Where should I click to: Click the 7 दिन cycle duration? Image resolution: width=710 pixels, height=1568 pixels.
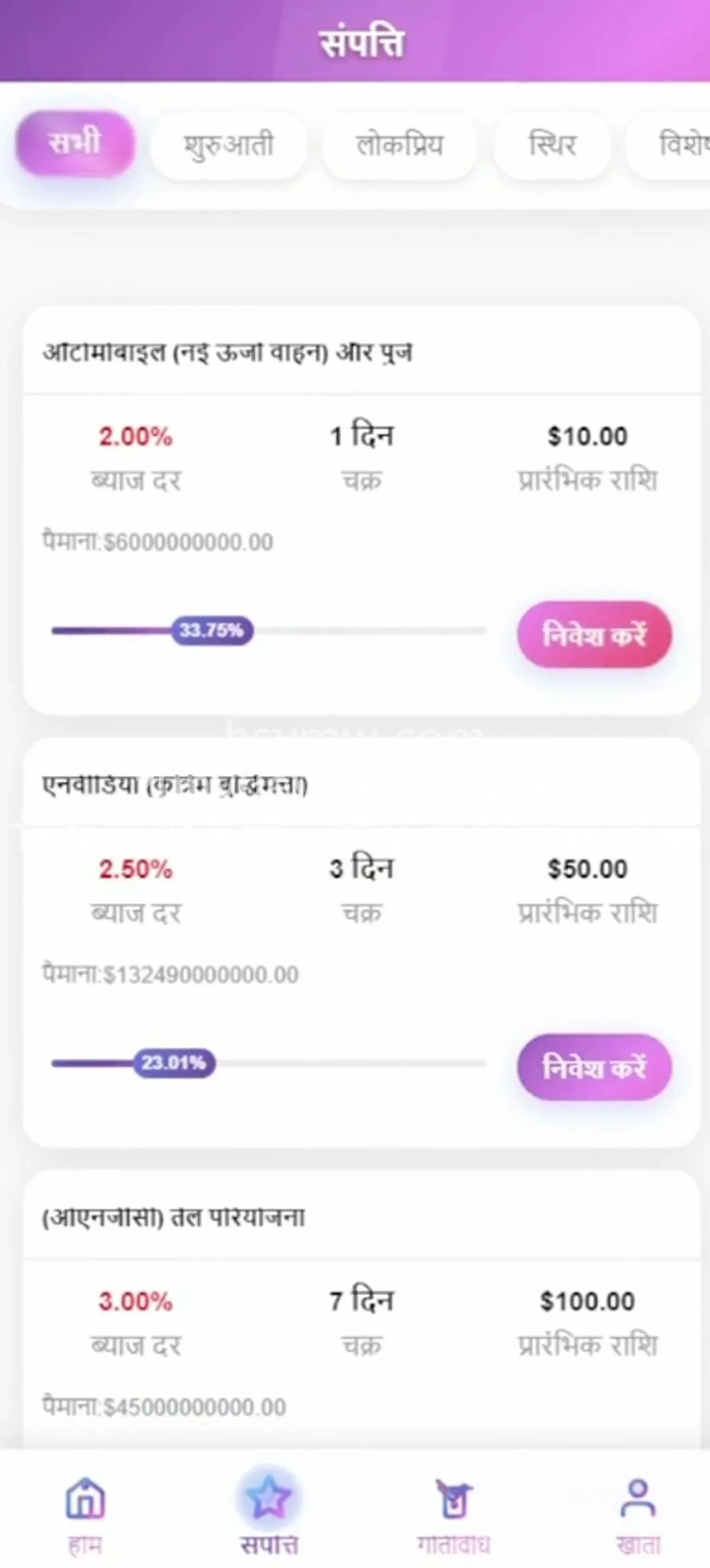click(x=362, y=1301)
